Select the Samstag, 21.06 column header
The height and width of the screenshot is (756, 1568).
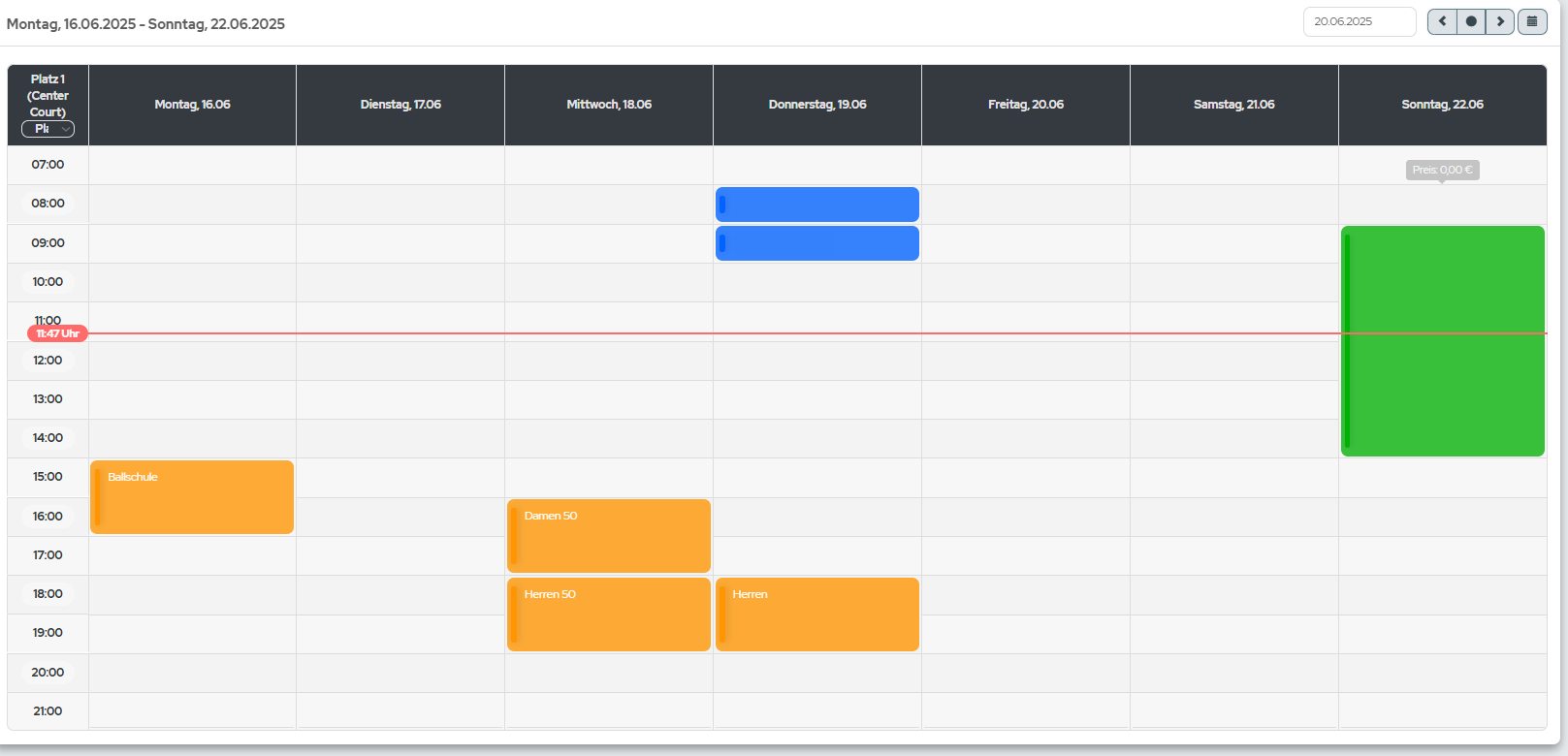(x=1234, y=105)
